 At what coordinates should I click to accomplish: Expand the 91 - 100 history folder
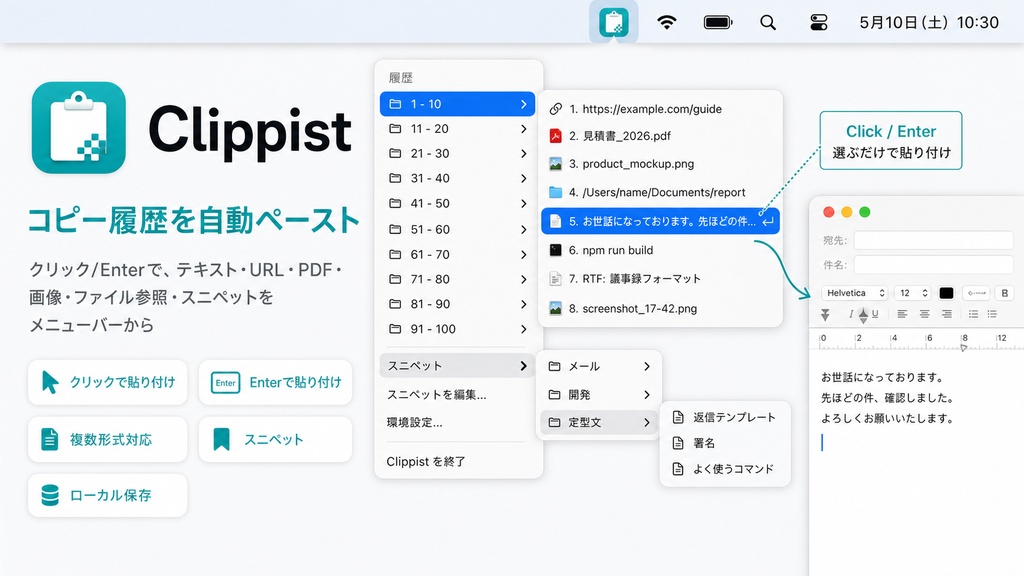457,328
